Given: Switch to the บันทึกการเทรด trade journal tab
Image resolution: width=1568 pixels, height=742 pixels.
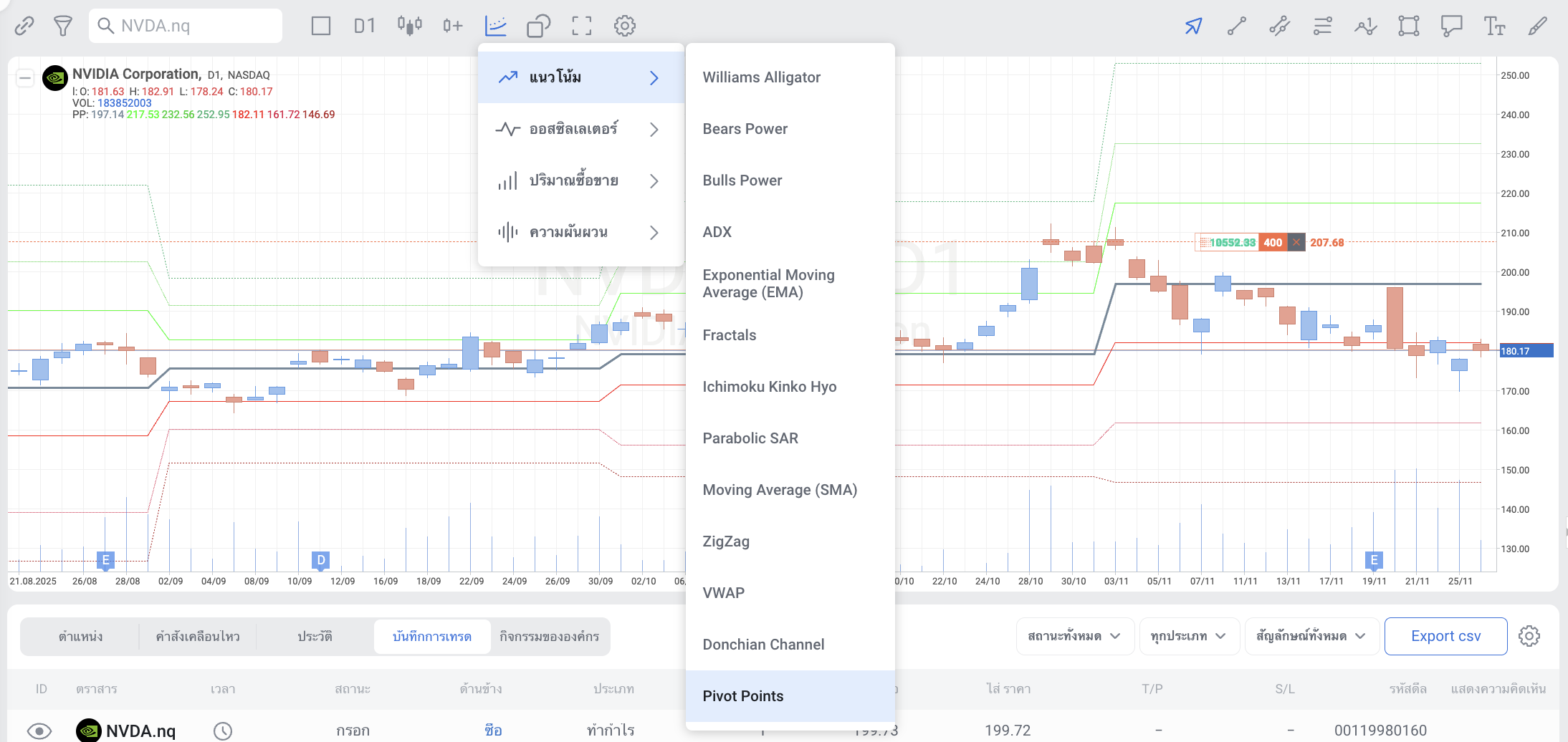Looking at the screenshot, I should [432, 636].
